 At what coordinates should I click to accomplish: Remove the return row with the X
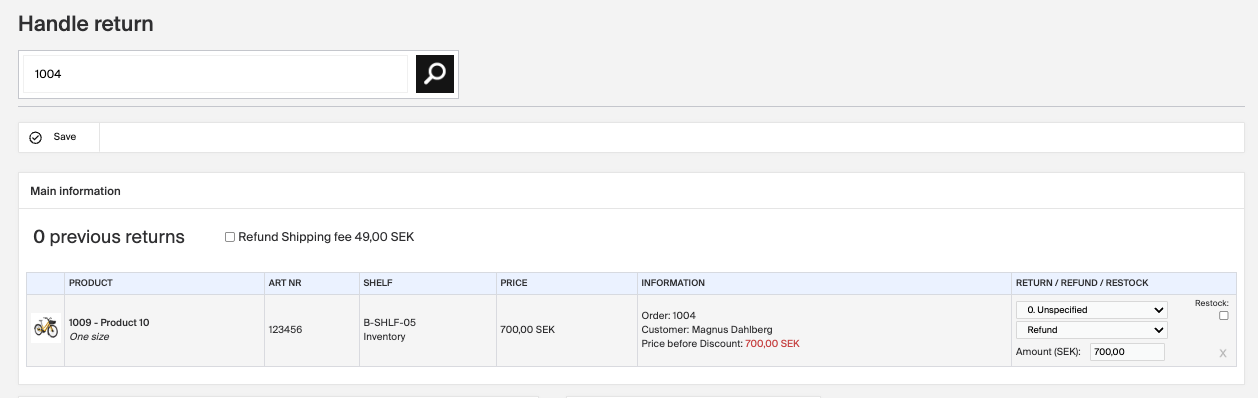[x=1223, y=353]
